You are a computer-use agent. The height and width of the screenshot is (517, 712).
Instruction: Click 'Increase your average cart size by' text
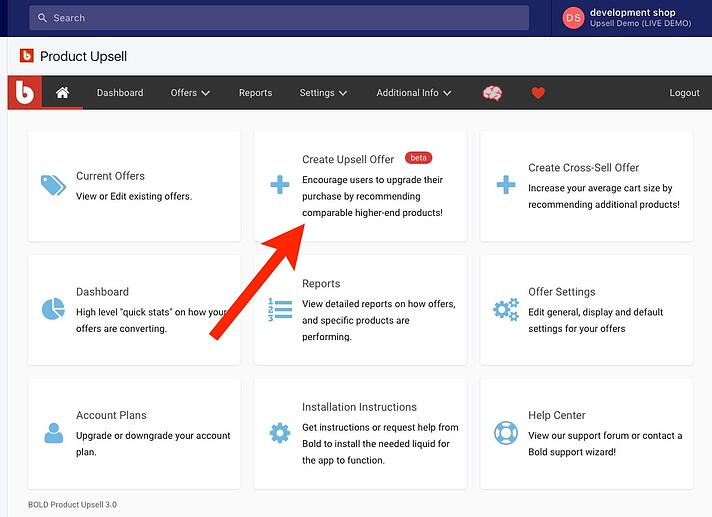pos(600,188)
